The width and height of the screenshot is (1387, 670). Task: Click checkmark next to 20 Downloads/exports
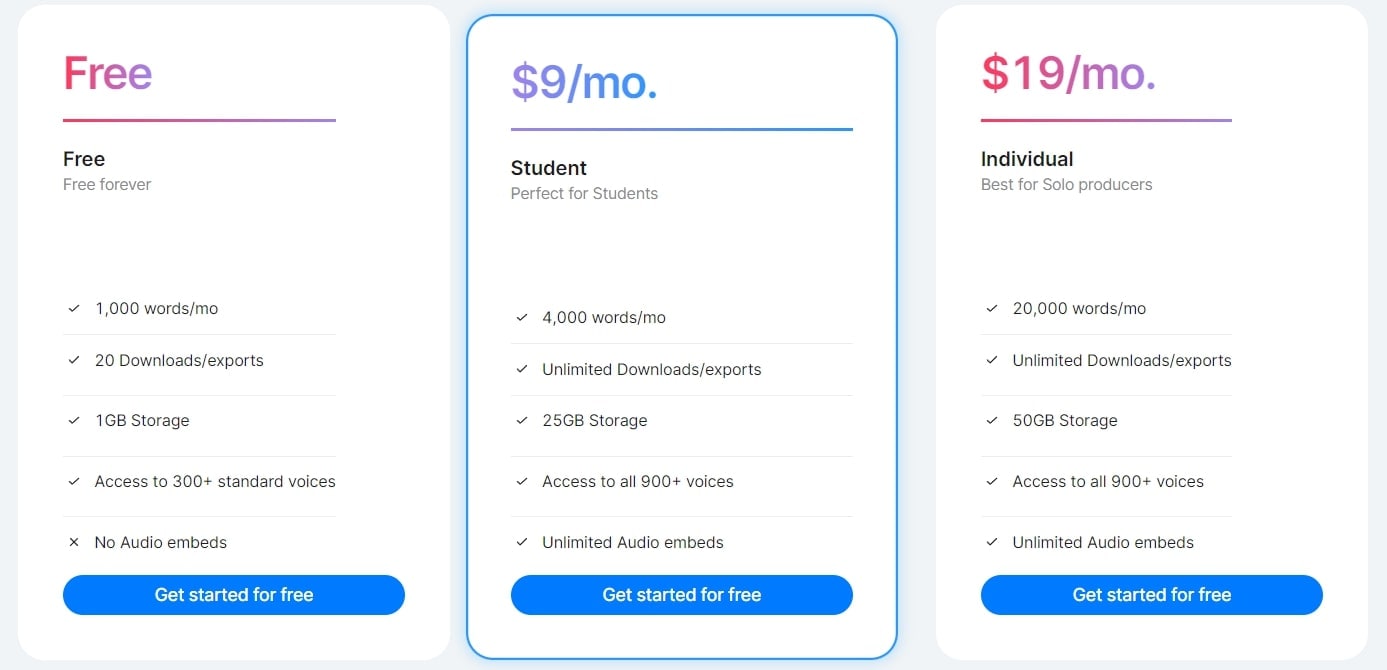click(74, 361)
